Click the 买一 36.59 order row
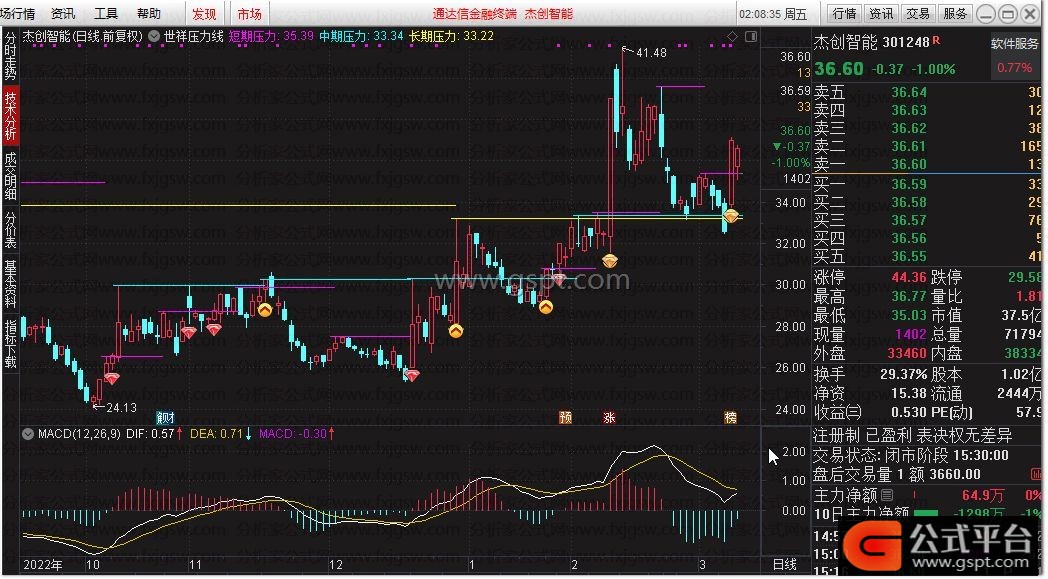 pos(927,184)
